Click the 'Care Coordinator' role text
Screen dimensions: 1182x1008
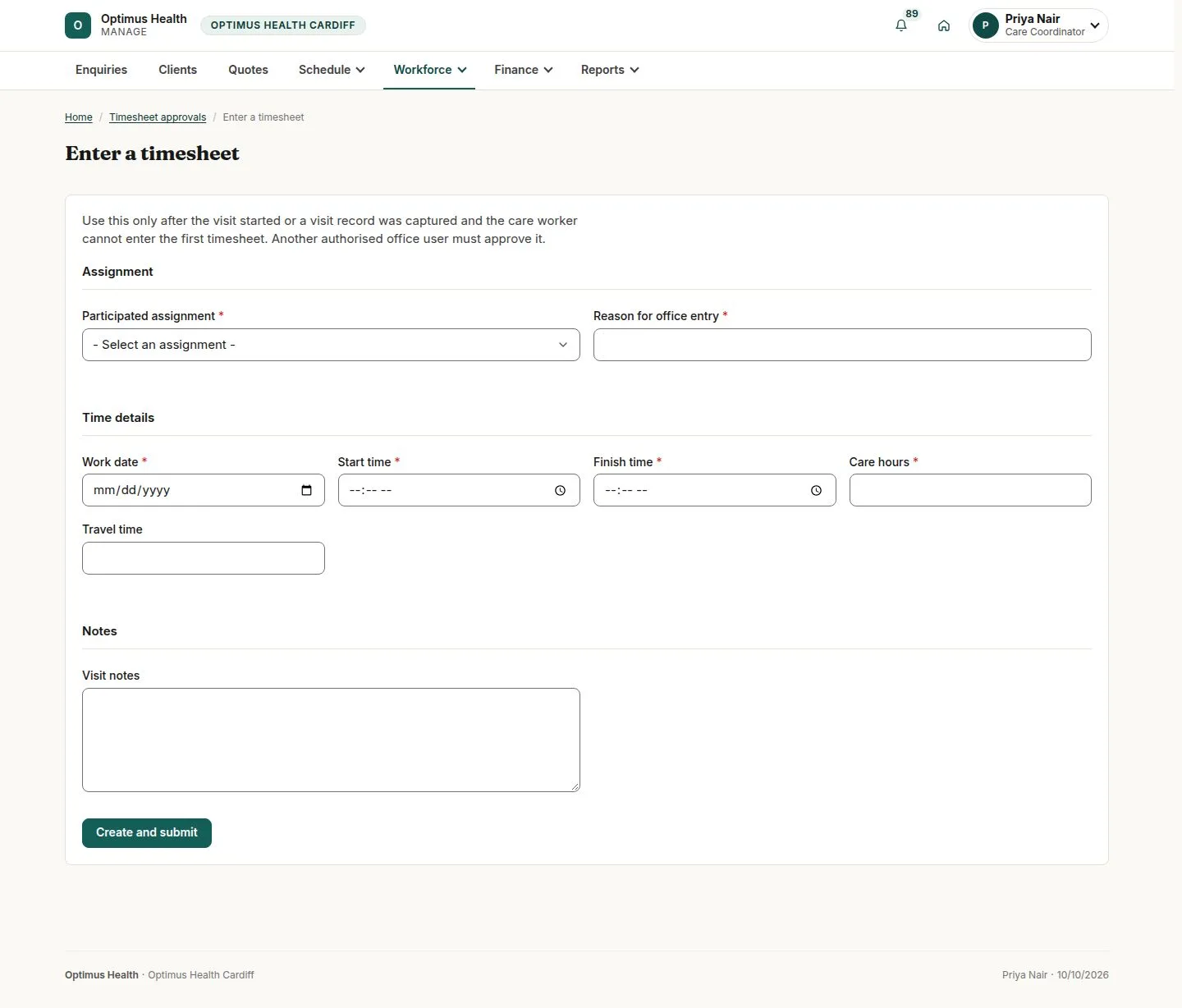point(1045,32)
